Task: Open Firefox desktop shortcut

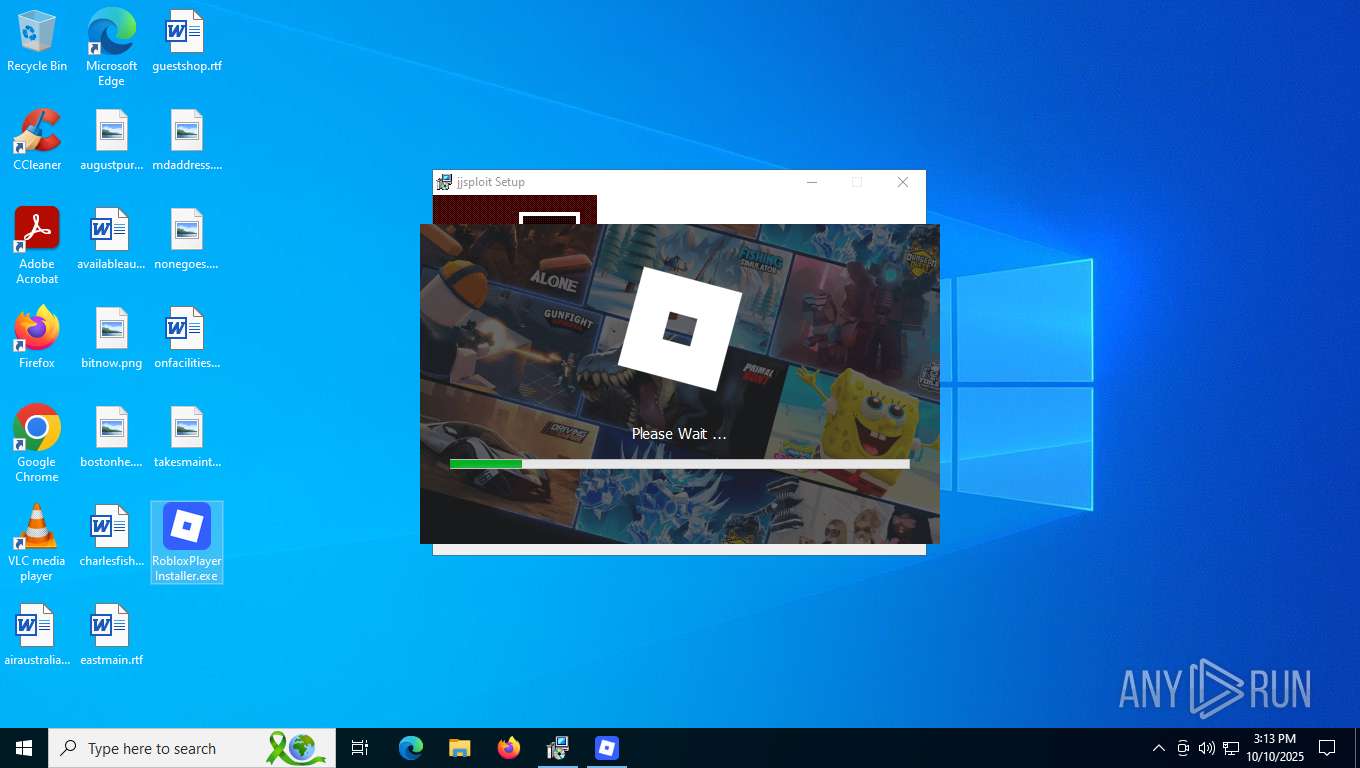Action: [37, 338]
